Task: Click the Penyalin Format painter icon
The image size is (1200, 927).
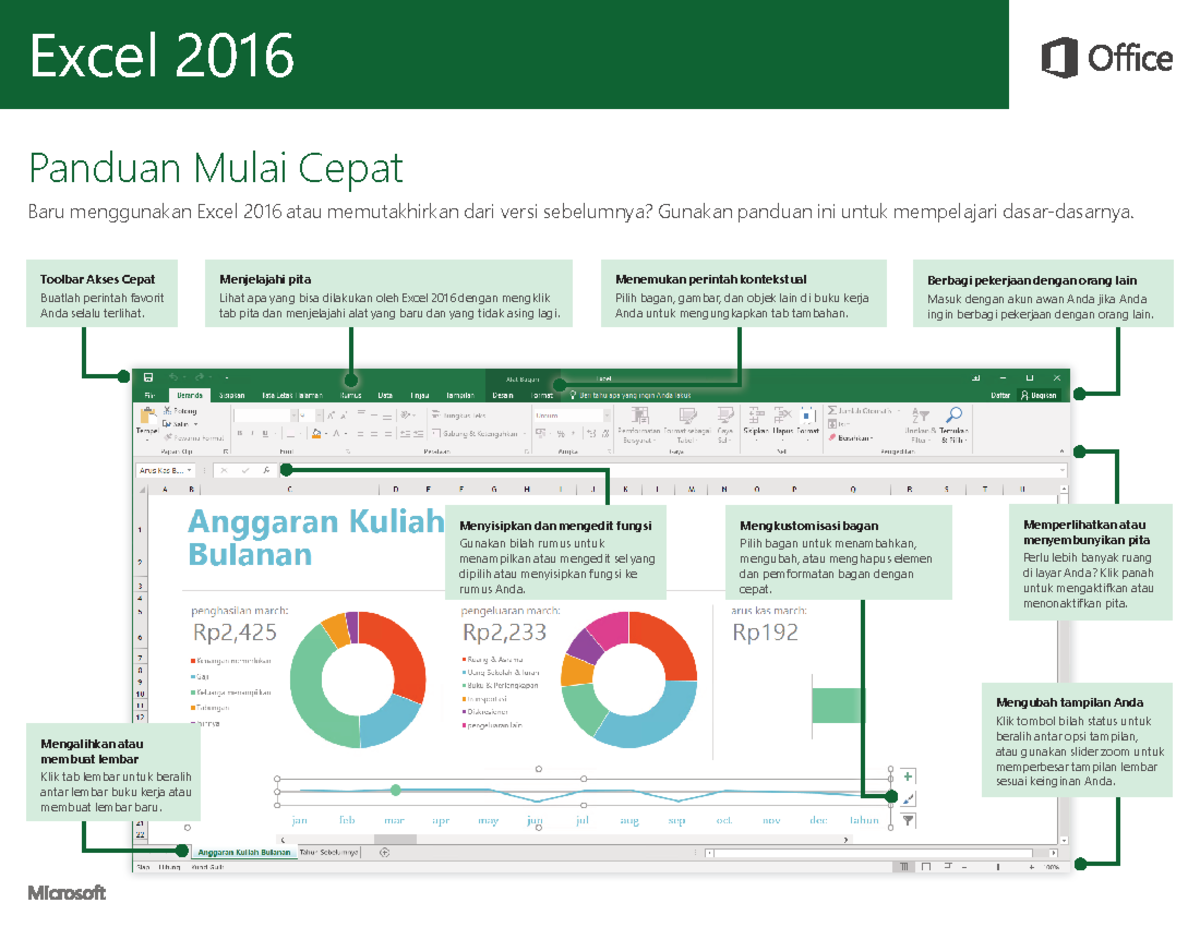Action: point(168,438)
